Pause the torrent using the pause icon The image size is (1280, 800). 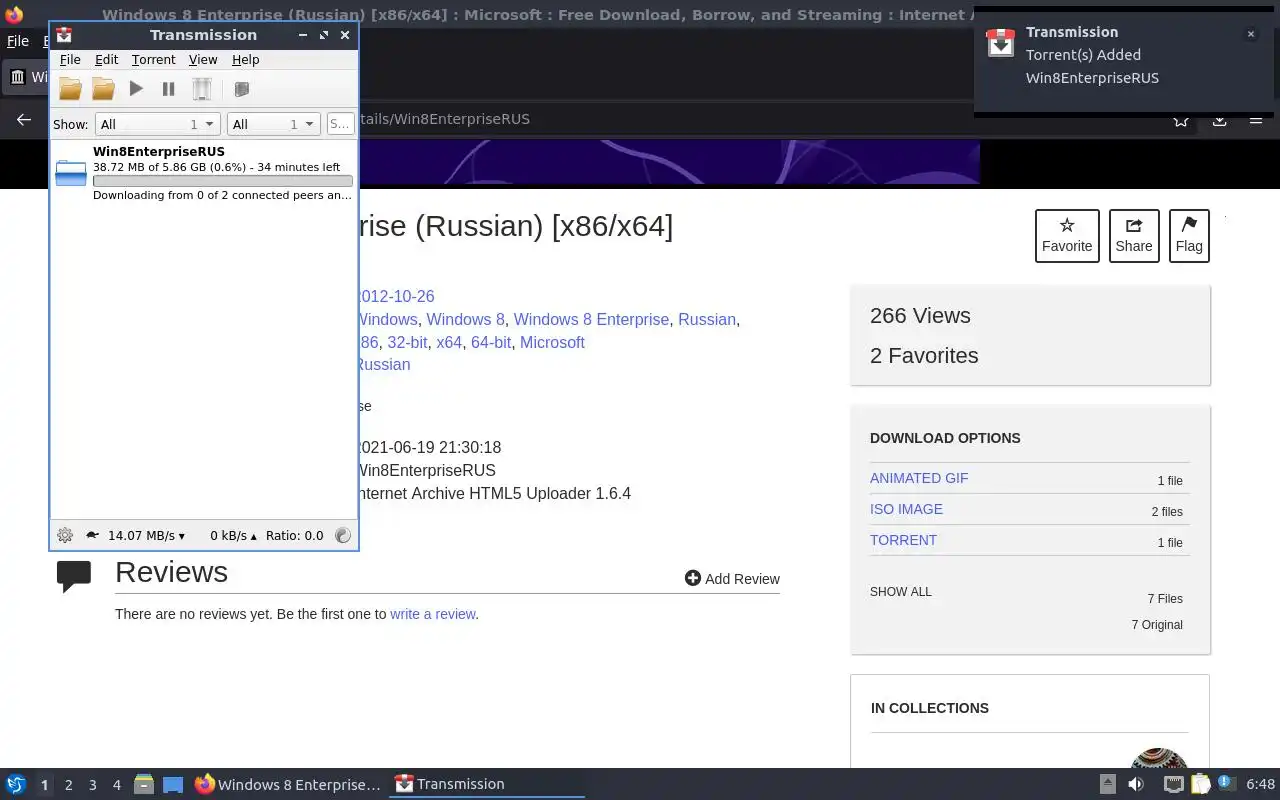168,89
